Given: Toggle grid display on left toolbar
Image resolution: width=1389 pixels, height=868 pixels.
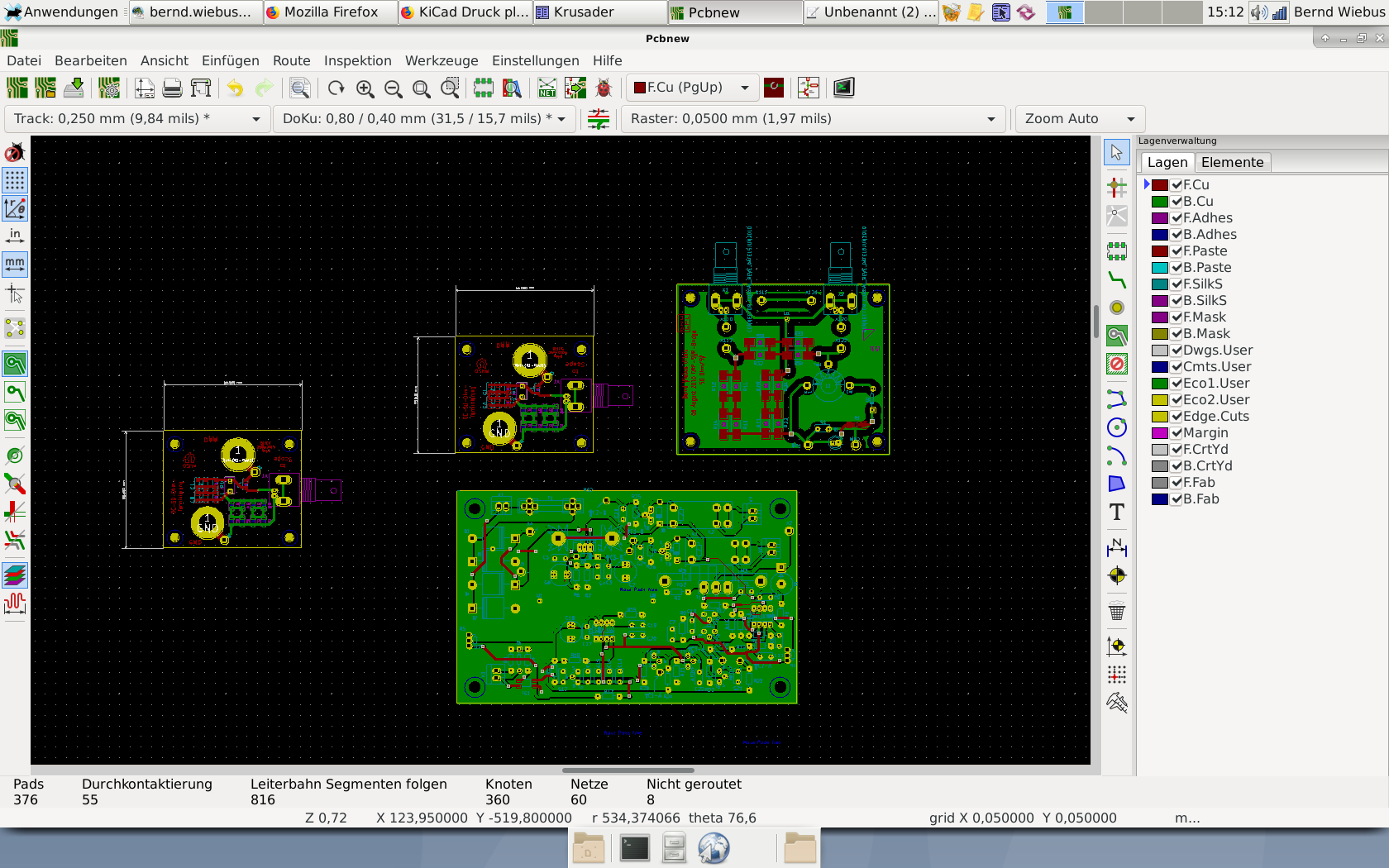Looking at the screenshot, I should [15, 180].
